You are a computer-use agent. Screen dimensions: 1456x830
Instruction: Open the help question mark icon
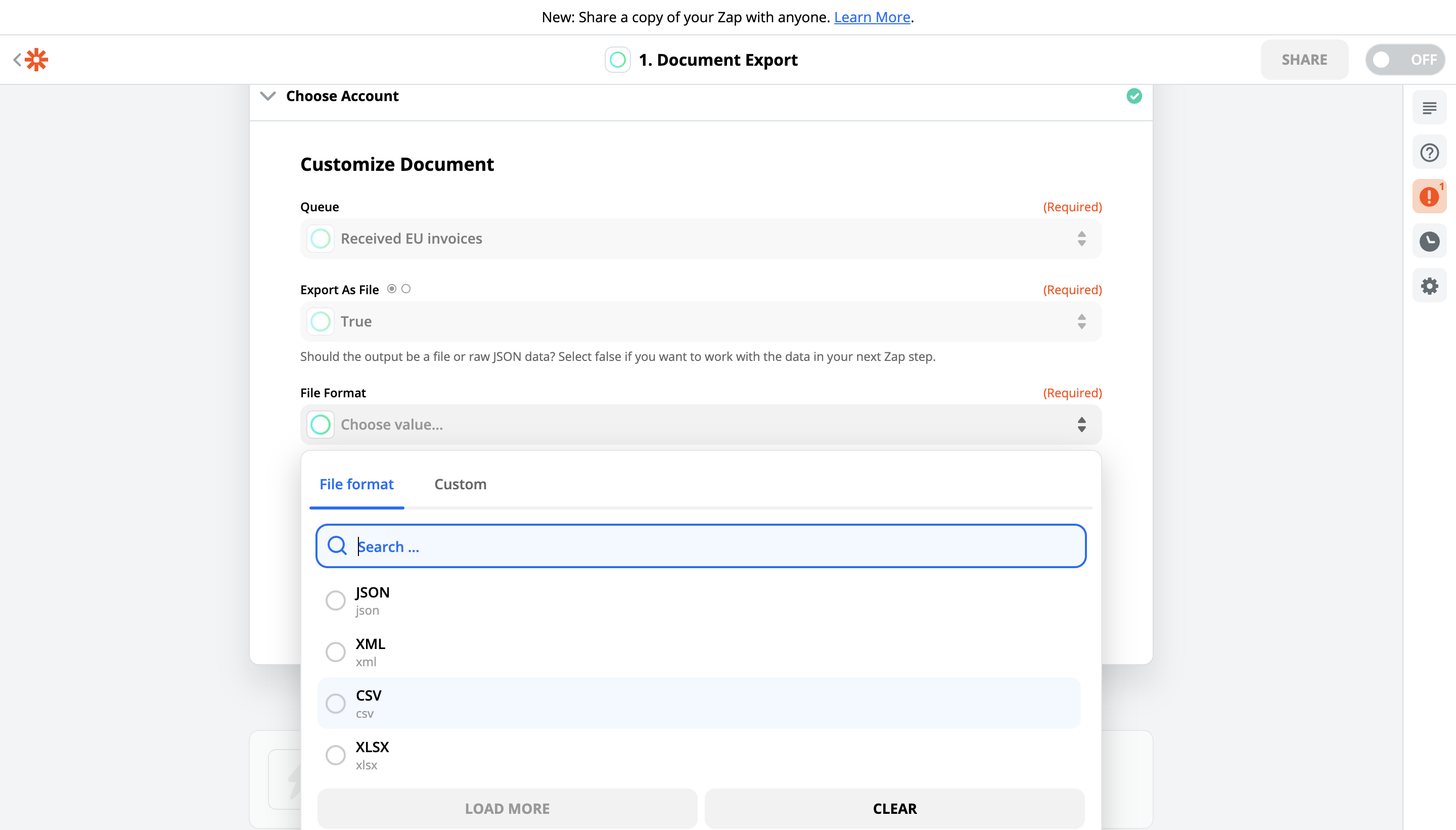click(x=1429, y=152)
